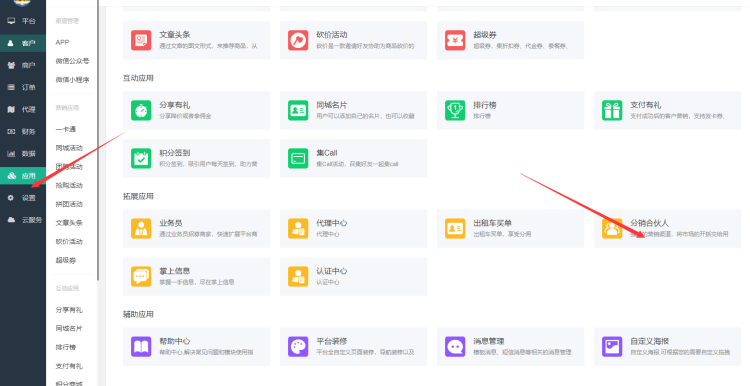750x386 pixels.
Task: Click the 自定义海报 picture icon
Action: click(612, 347)
